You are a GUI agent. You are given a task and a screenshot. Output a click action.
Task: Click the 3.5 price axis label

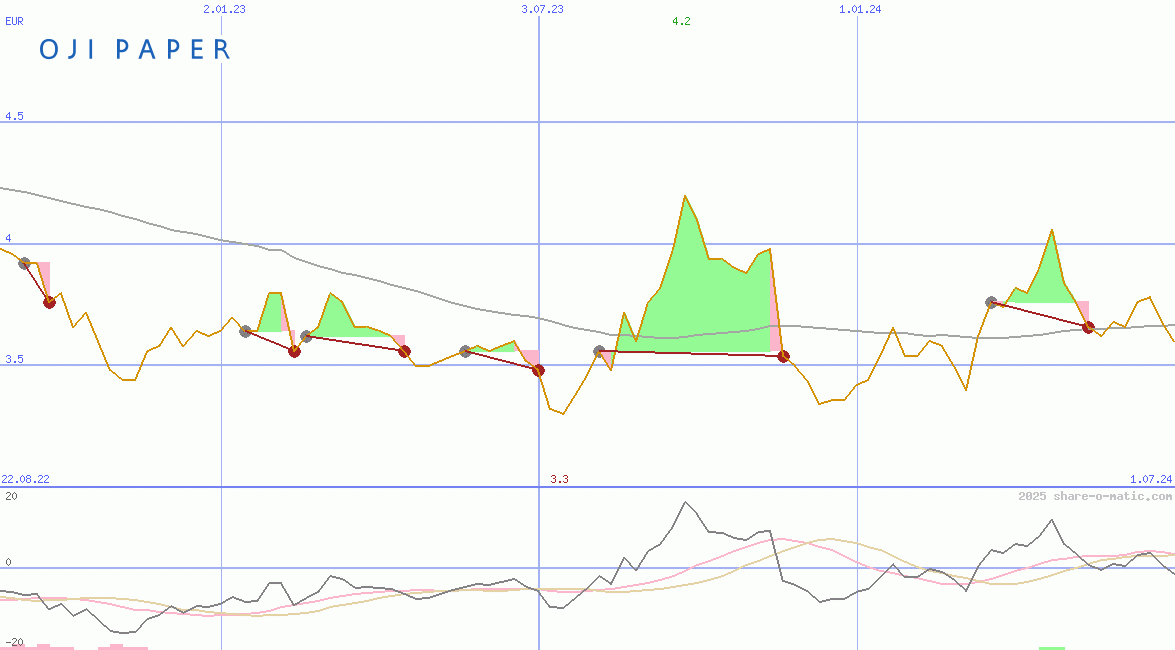point(14,359)
